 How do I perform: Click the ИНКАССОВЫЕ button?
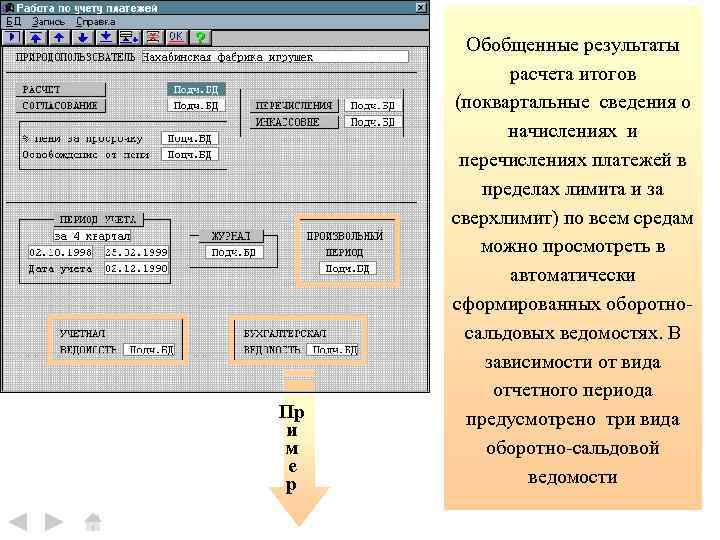point(294,122)
